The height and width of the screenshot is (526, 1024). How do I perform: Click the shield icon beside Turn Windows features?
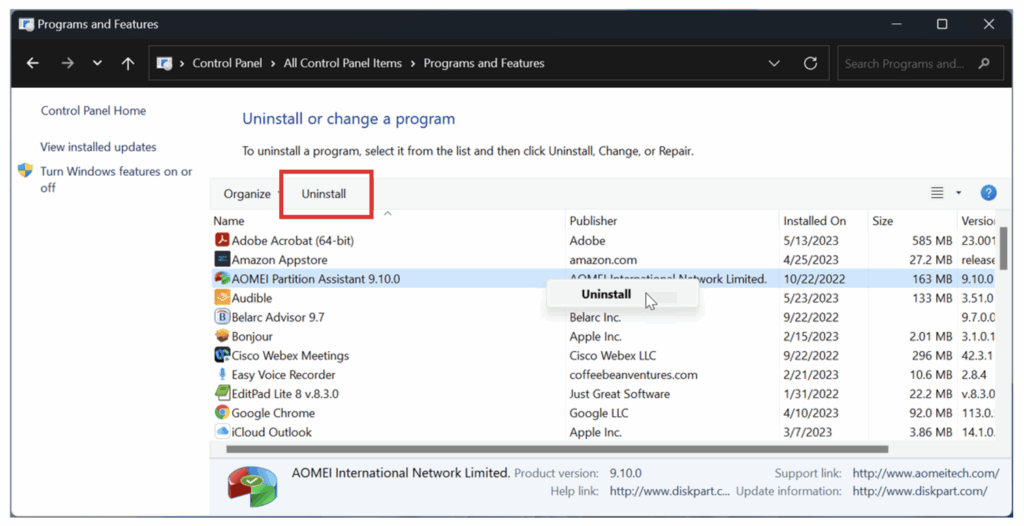click(25, 171)
